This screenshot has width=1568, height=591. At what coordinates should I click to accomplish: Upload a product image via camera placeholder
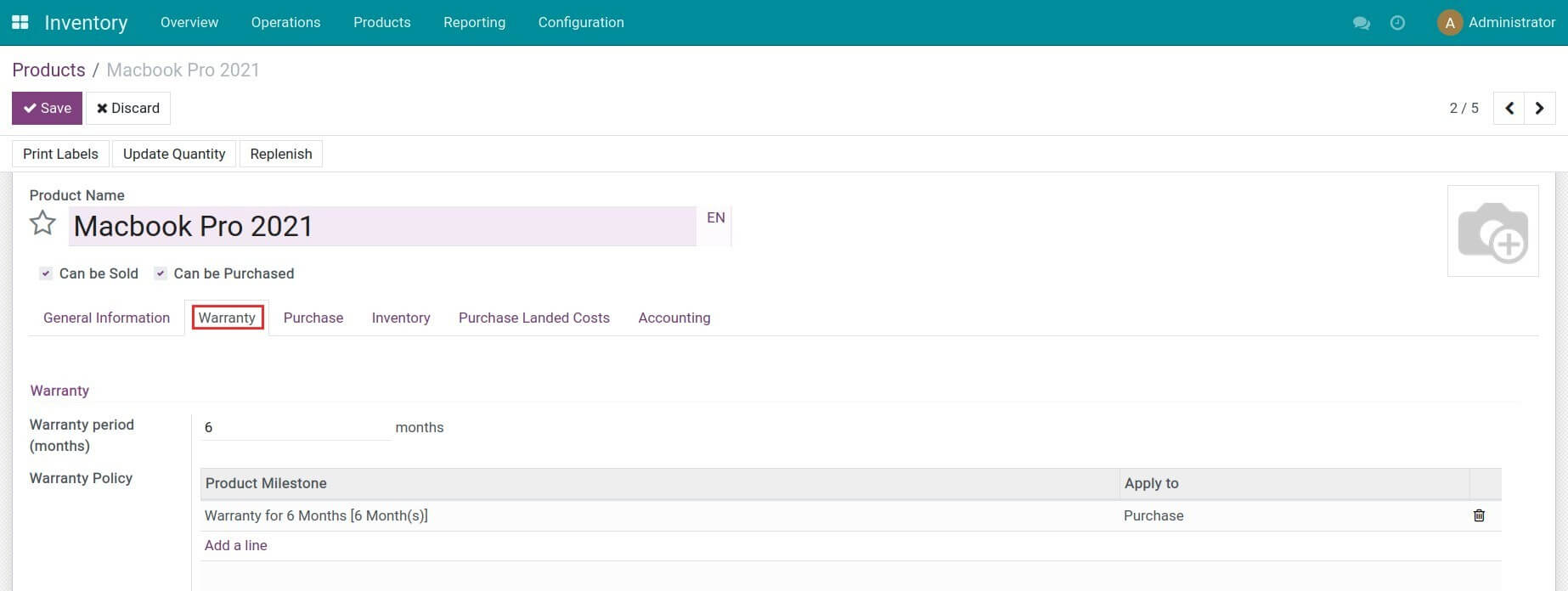[x=1492, y=231]
